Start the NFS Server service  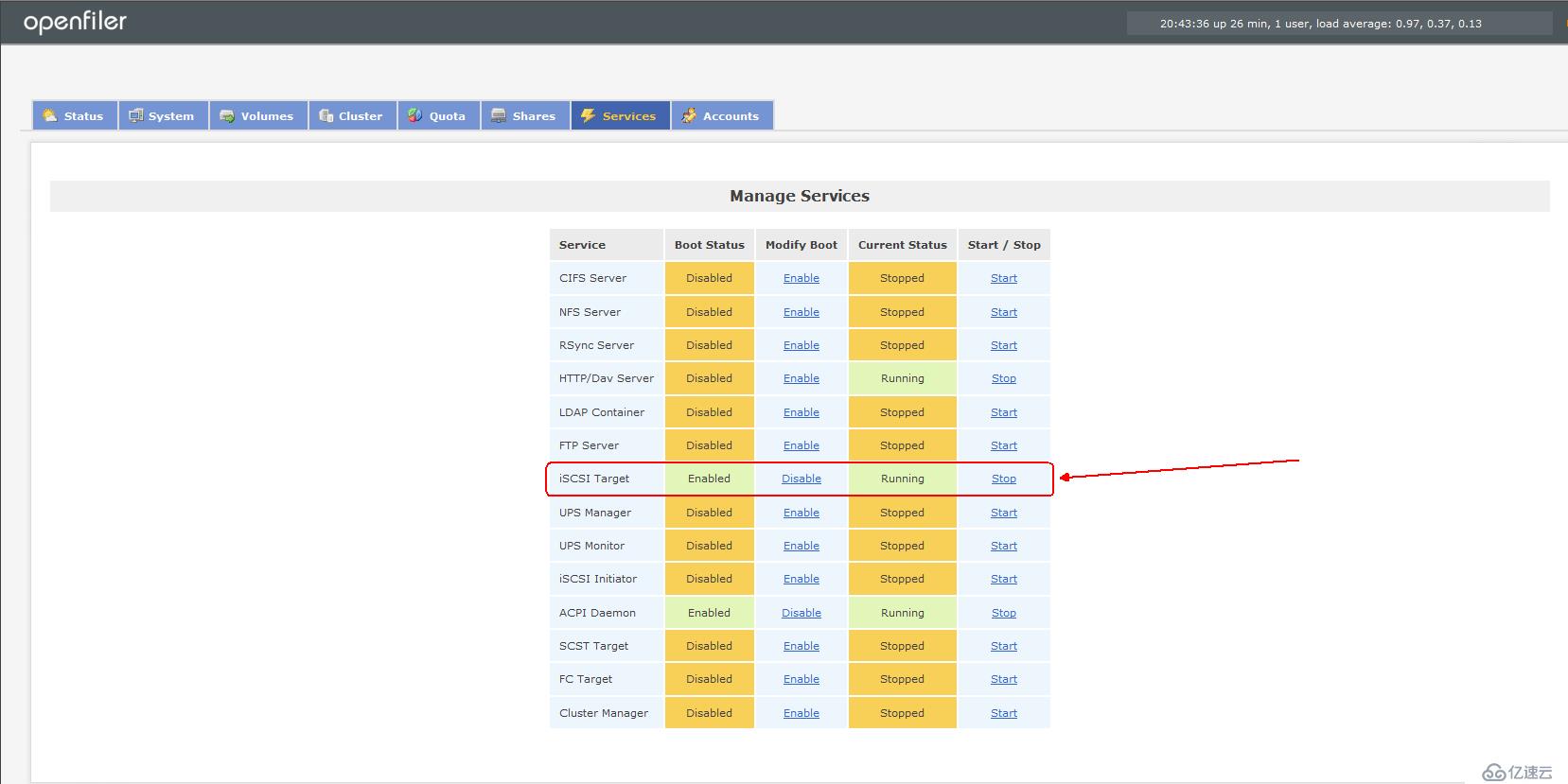tap(1004, 312)
